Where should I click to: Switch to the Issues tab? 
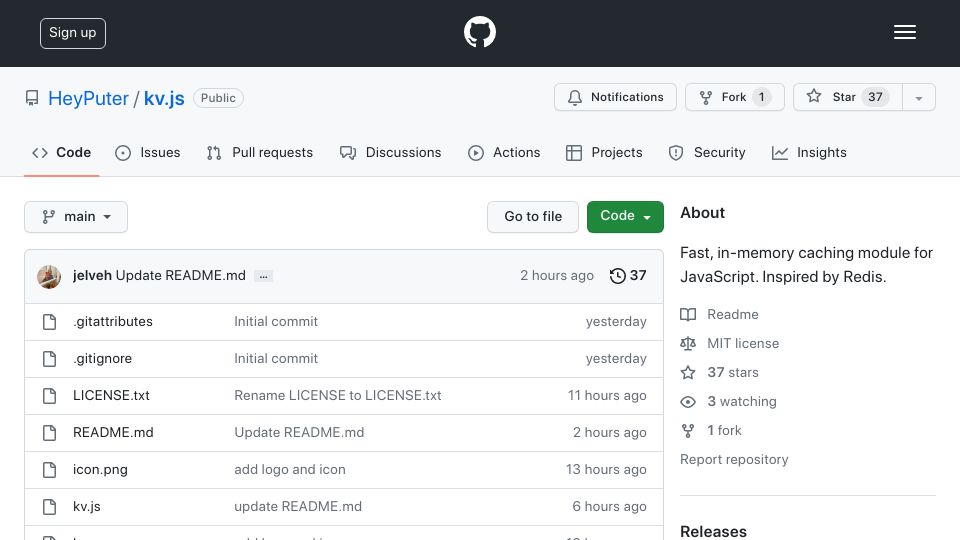(148, 152)
